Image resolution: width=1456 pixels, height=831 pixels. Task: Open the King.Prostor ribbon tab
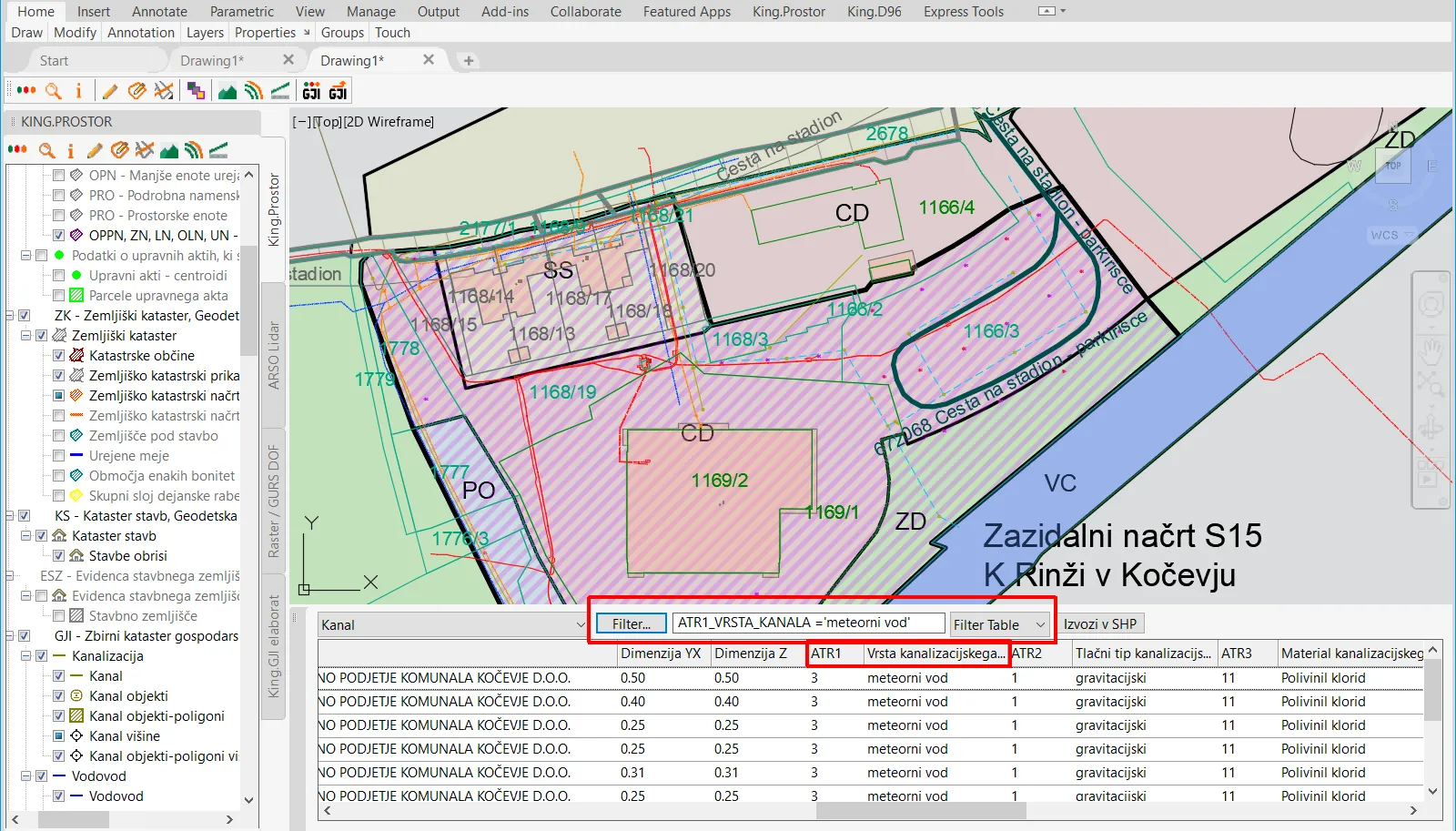coord(788,12)
